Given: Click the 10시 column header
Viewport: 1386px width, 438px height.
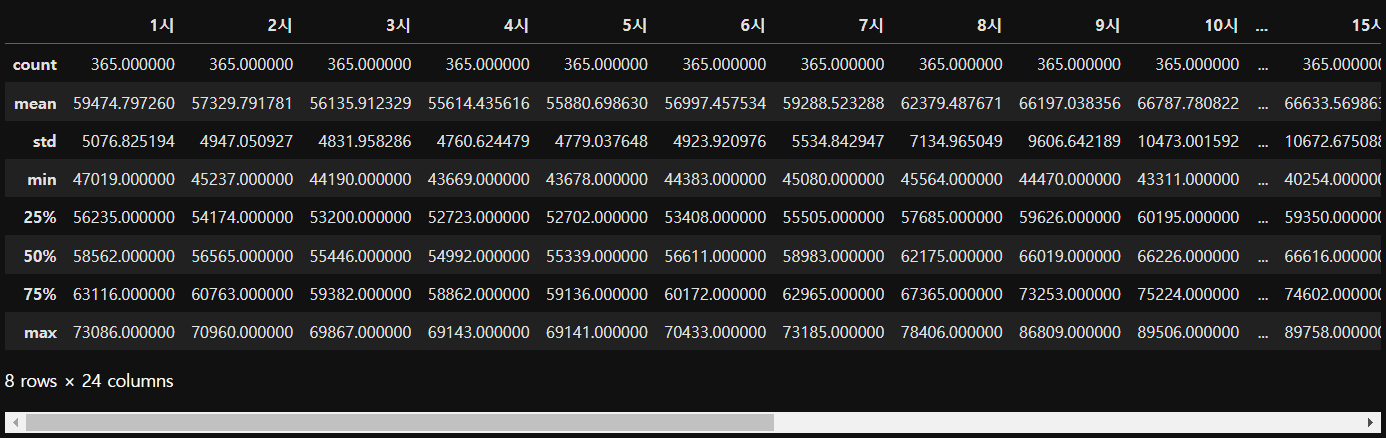Looking at the screenshot, I should click(1221, 27).
